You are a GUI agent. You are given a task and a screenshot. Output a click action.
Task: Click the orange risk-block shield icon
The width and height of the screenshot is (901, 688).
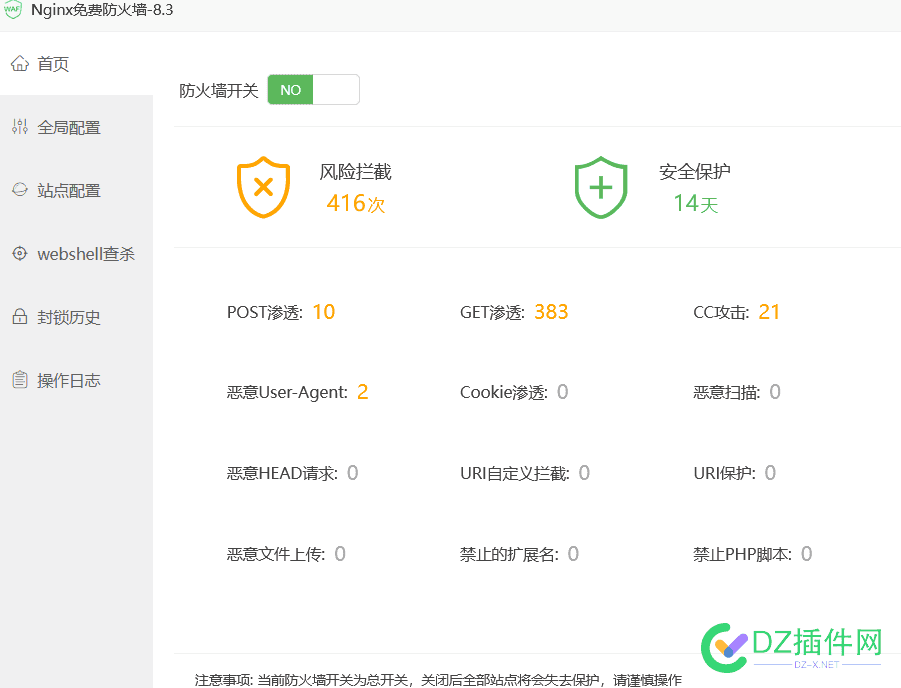tap(263, 187)
